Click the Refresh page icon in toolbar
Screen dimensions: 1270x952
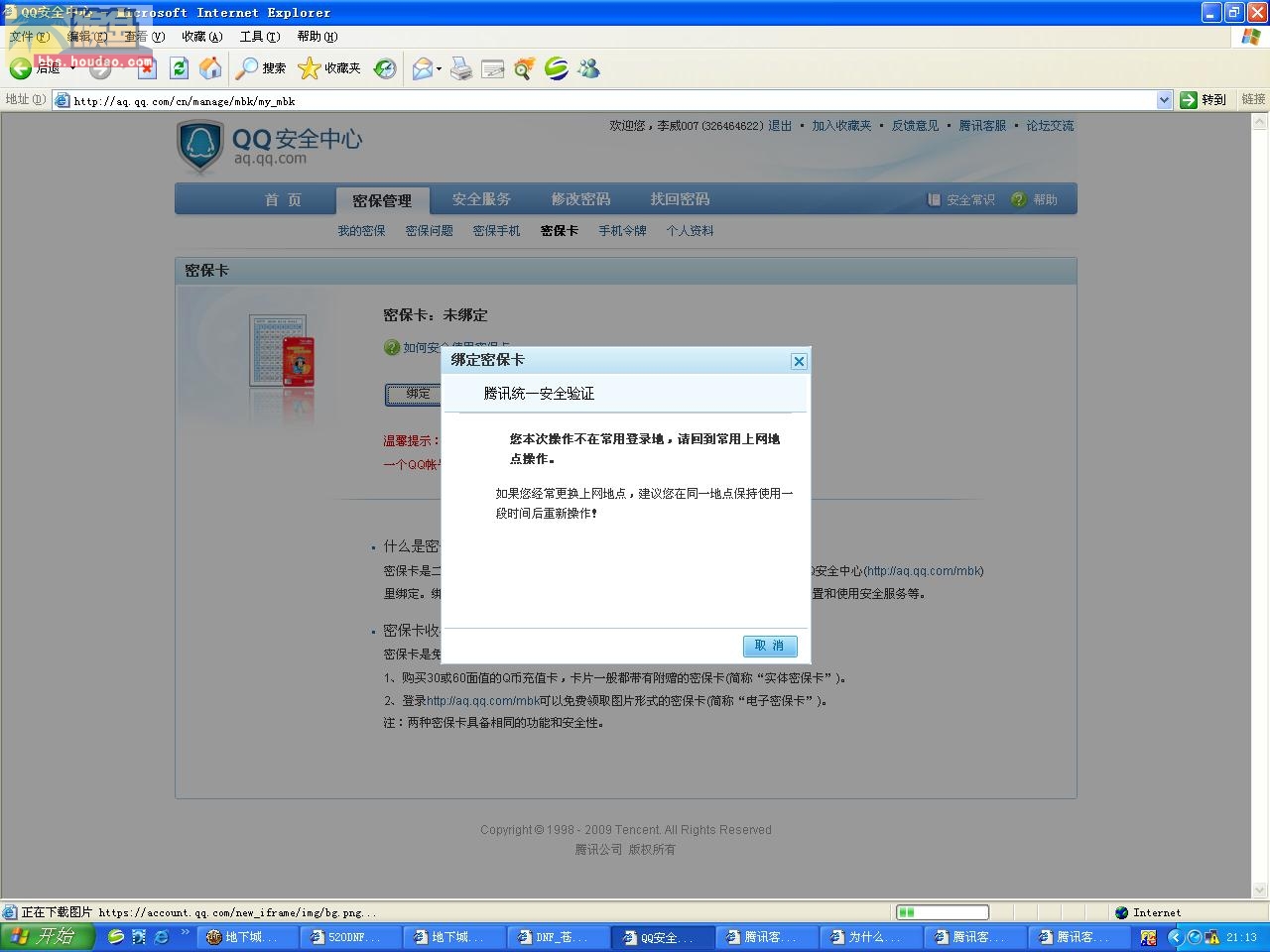(x=179, y=67)
